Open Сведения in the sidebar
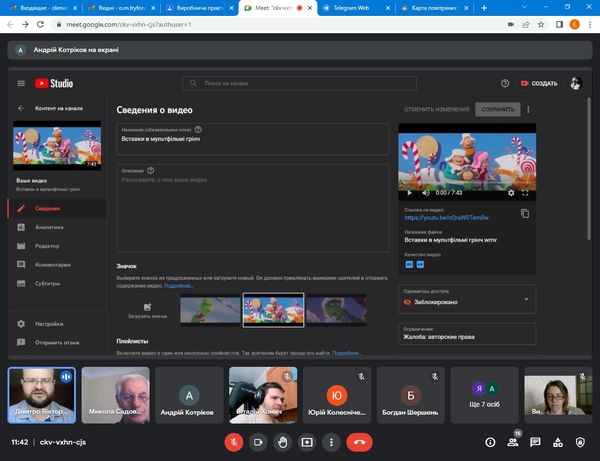 [57, 209]
